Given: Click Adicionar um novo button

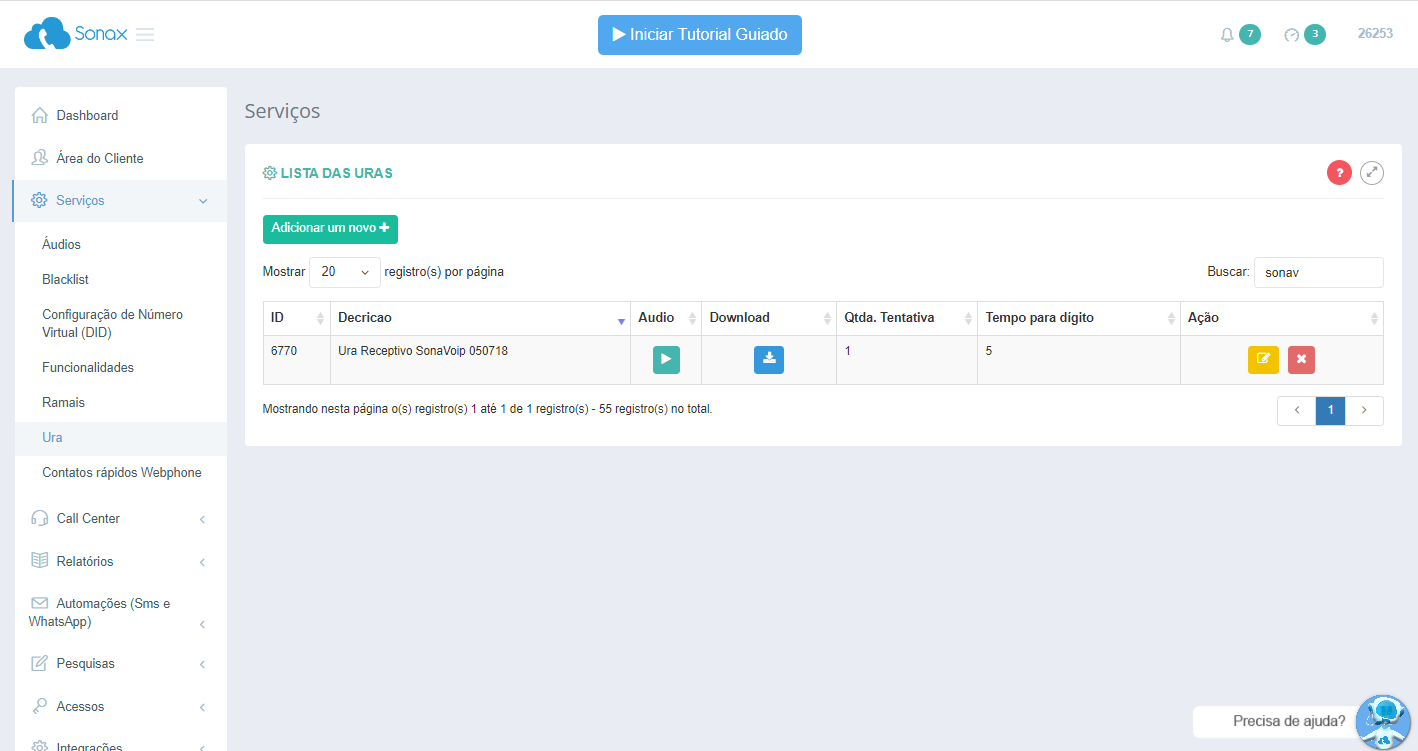Looking at the screenshot, I should 330,229.
